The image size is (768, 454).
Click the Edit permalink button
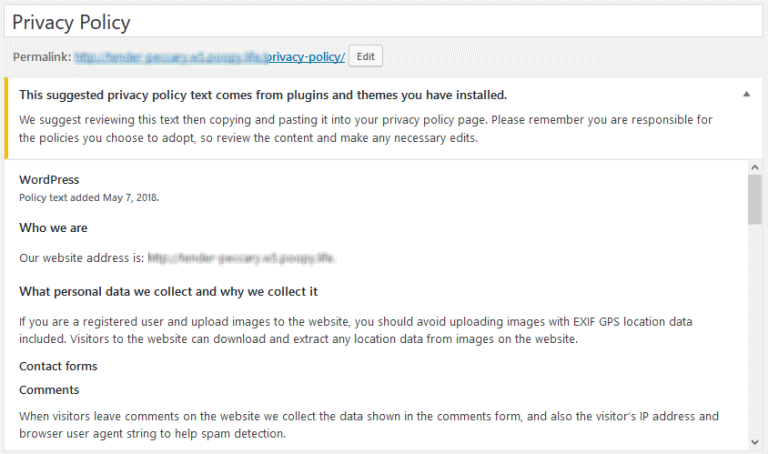[x=365, y=56]
